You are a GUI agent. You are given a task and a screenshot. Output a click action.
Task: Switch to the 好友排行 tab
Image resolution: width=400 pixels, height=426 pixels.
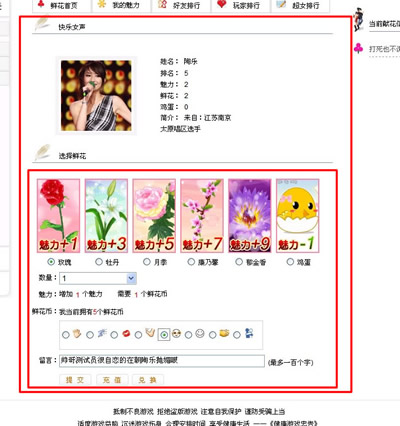(181, 5)
